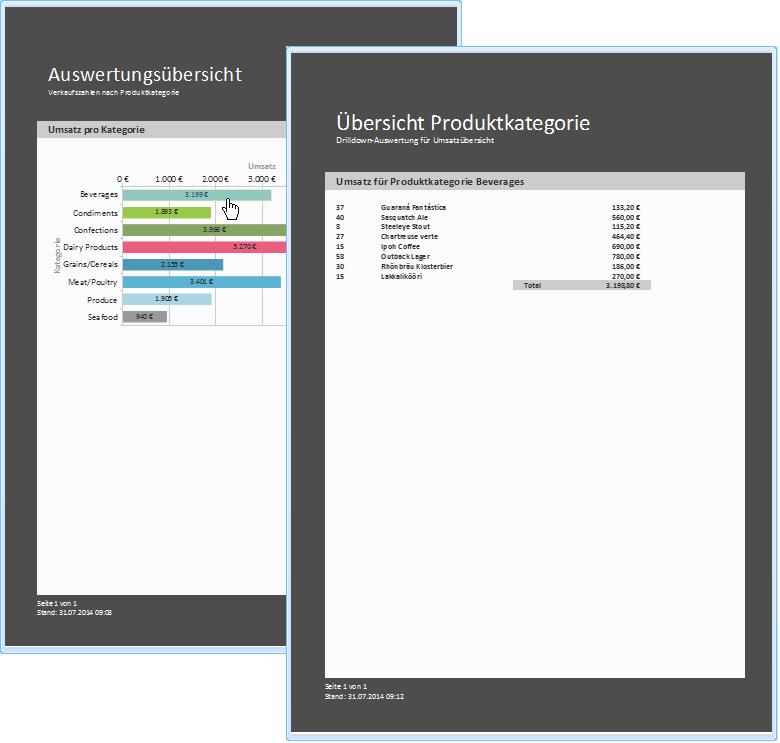Select the Auswertungsübersicht report title
The image size is (780, 743).
point(145,75)
